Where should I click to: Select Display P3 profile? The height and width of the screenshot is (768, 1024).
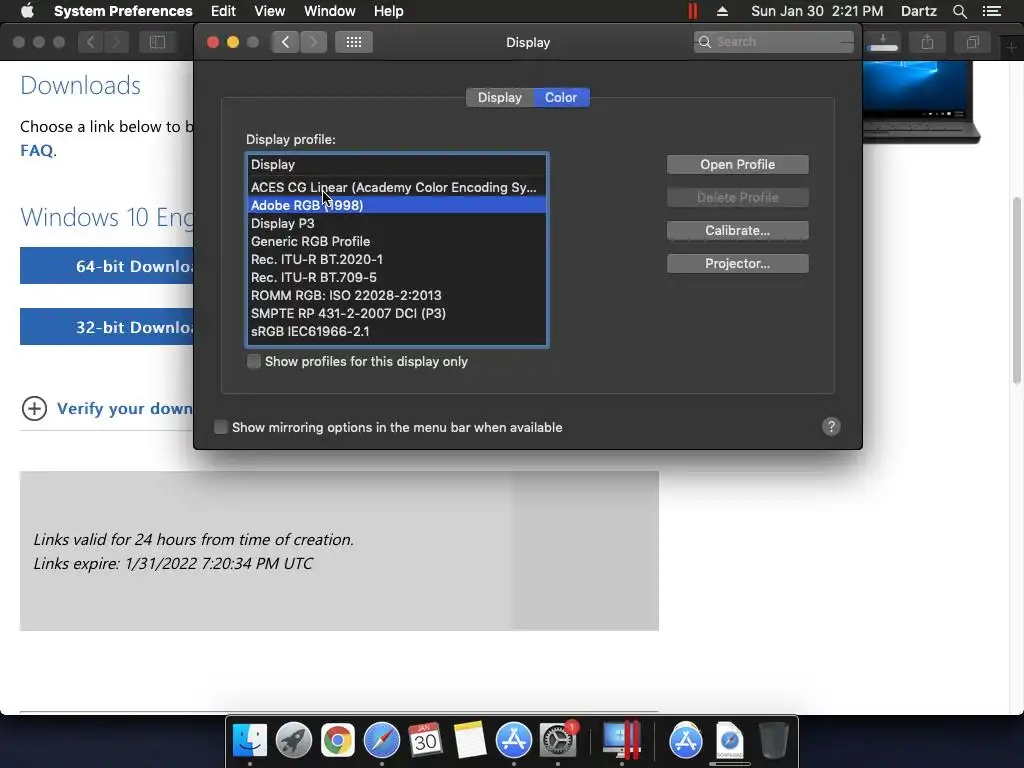(x=397, y=223)
